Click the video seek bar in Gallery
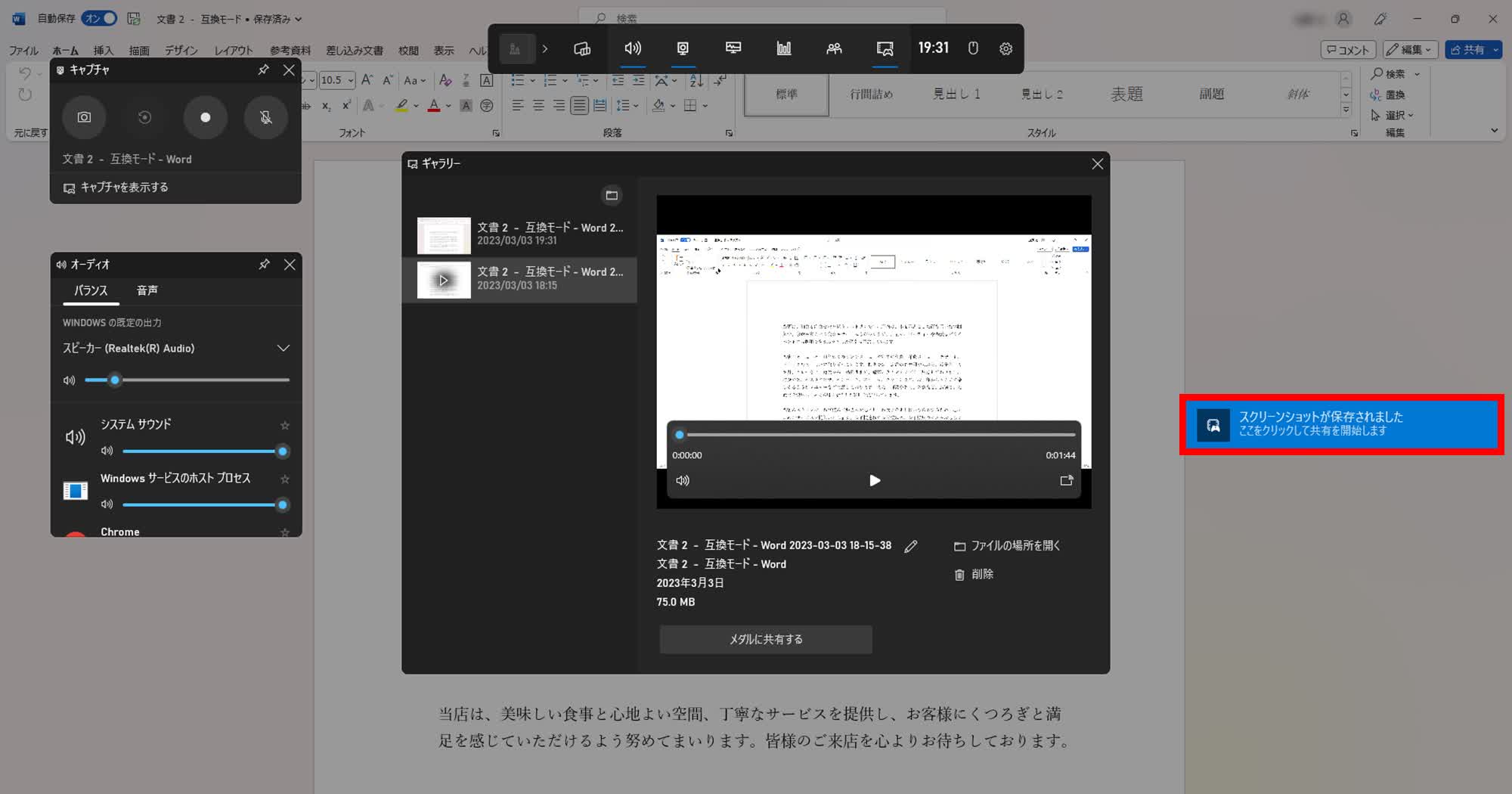This screenshot has height=794, width=1512. click(x=876, y=435)
